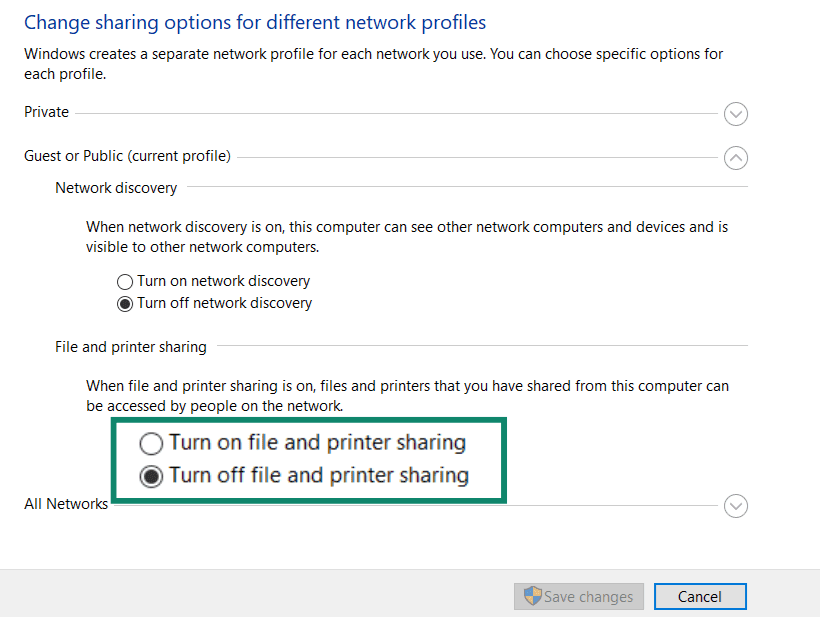Click the separator line beside Private
Viewport: 820px width, 617px height.
pos(400,112)
